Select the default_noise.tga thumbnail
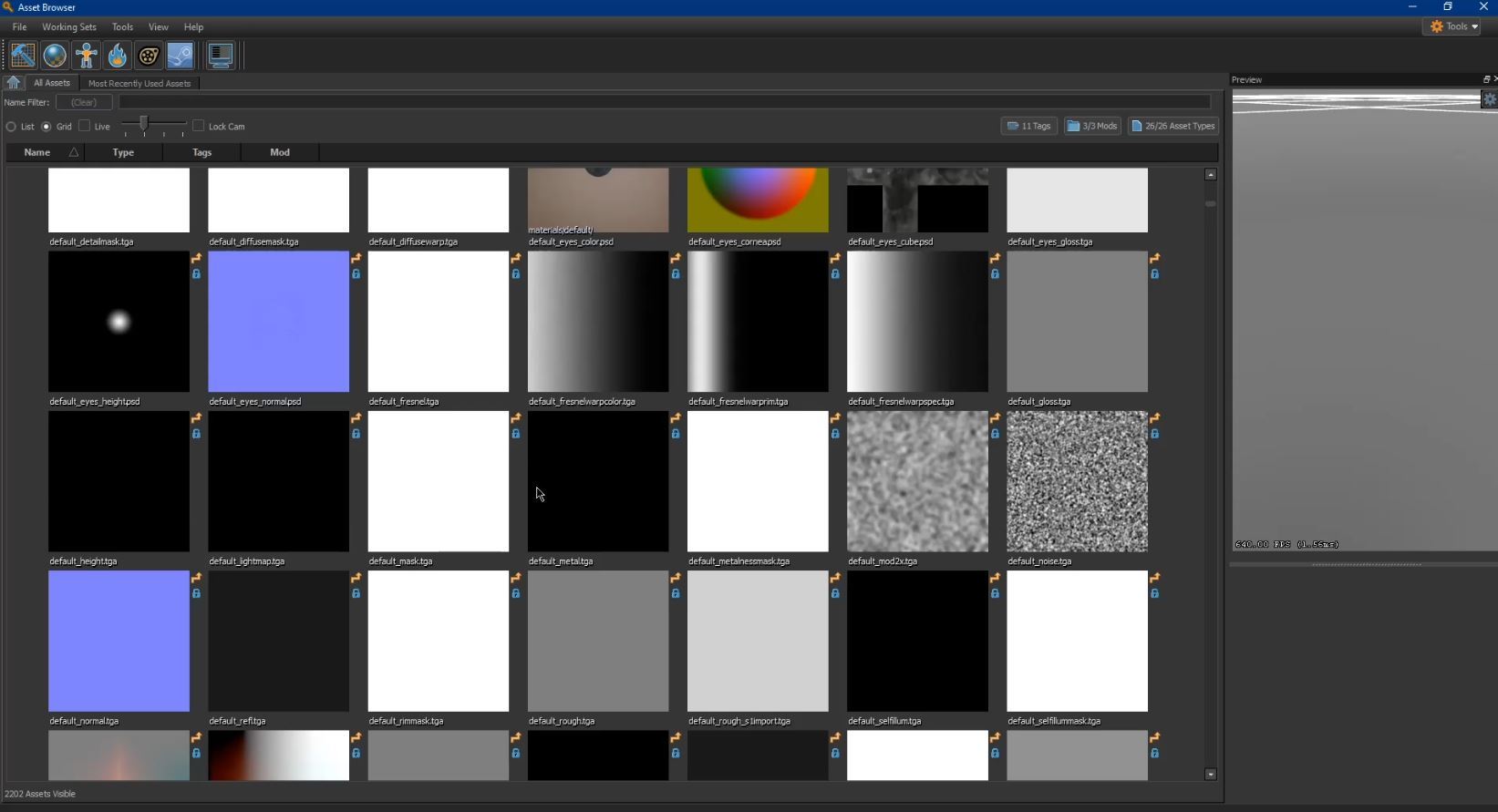This screenshot has width=1498, height=812. (1078, 481)
